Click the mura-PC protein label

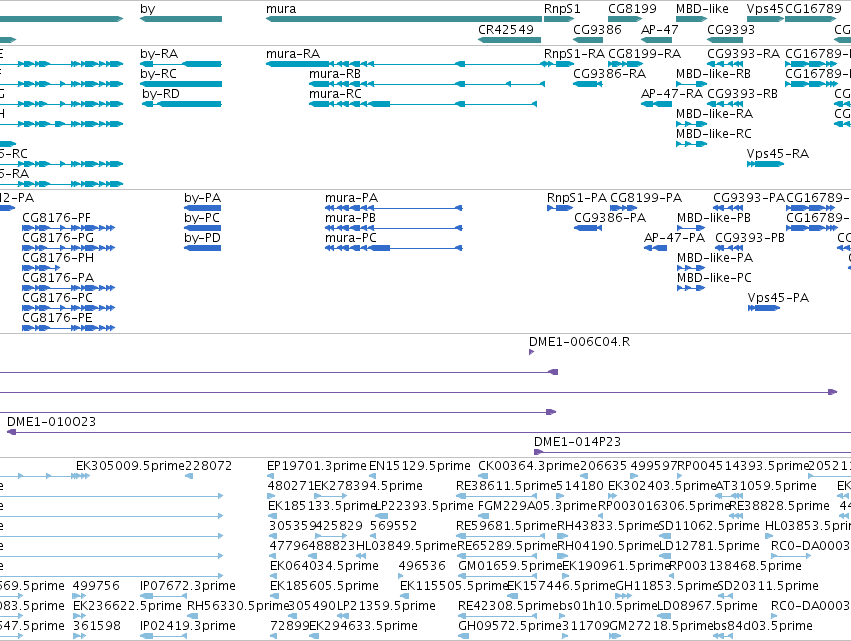[x=351, y=238]
